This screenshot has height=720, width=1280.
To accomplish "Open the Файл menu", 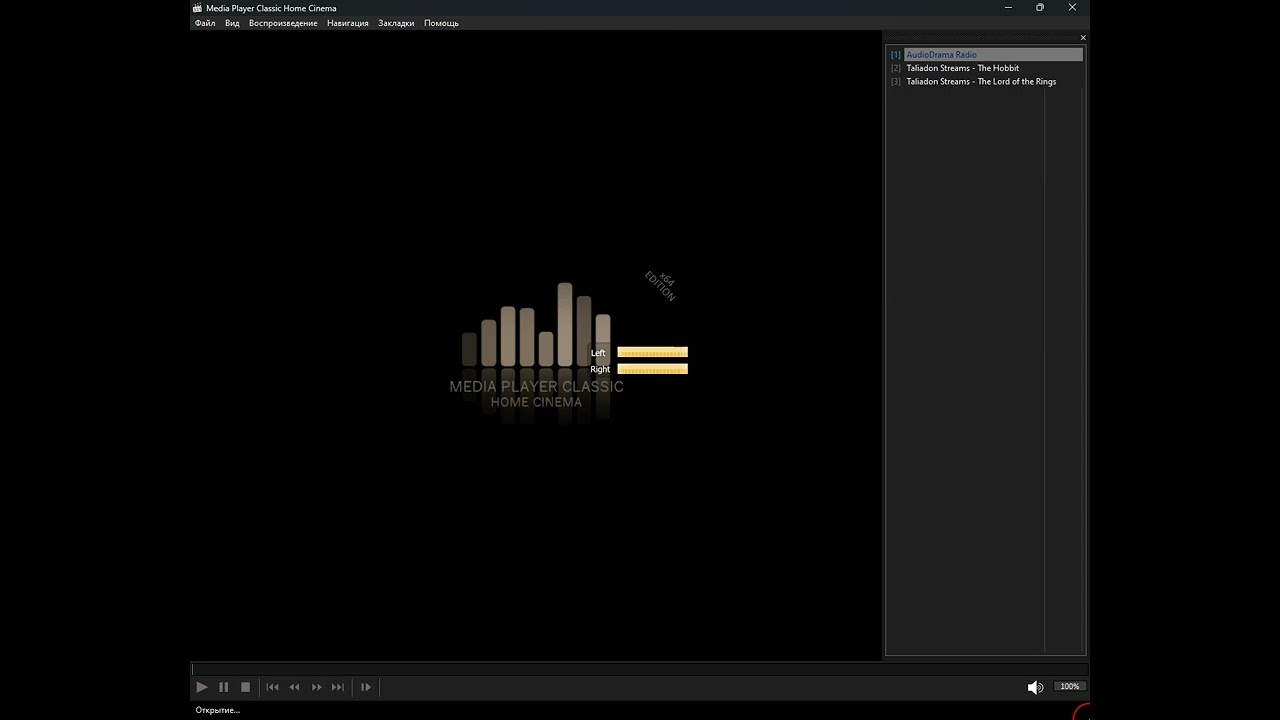I will (205, 23).
